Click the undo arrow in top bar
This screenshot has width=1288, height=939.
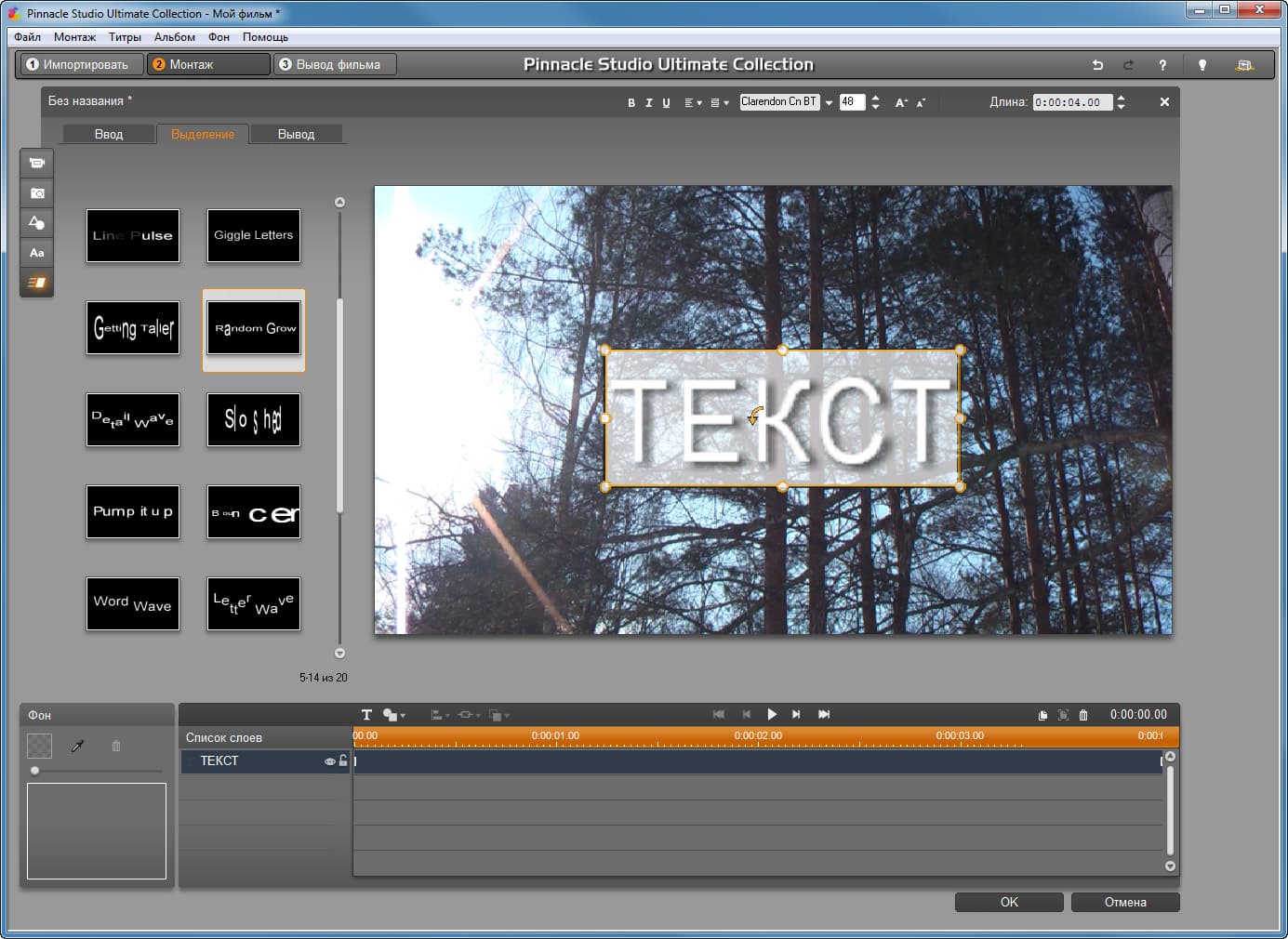pyautogui.click(x=1097, y=65)
